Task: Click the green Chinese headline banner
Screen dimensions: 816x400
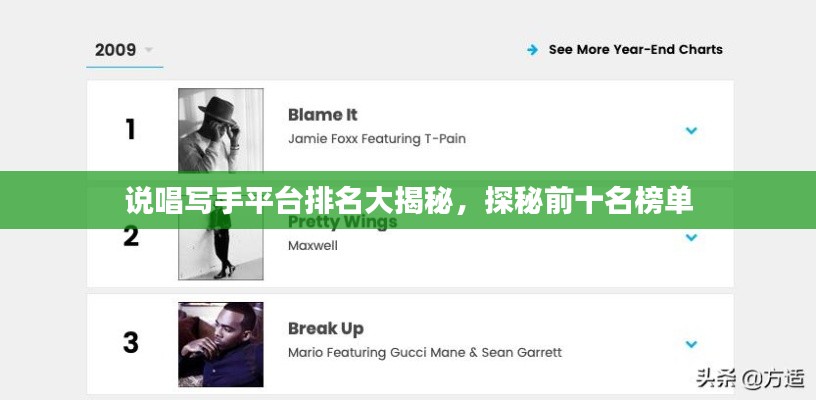Action: [408, 200]
